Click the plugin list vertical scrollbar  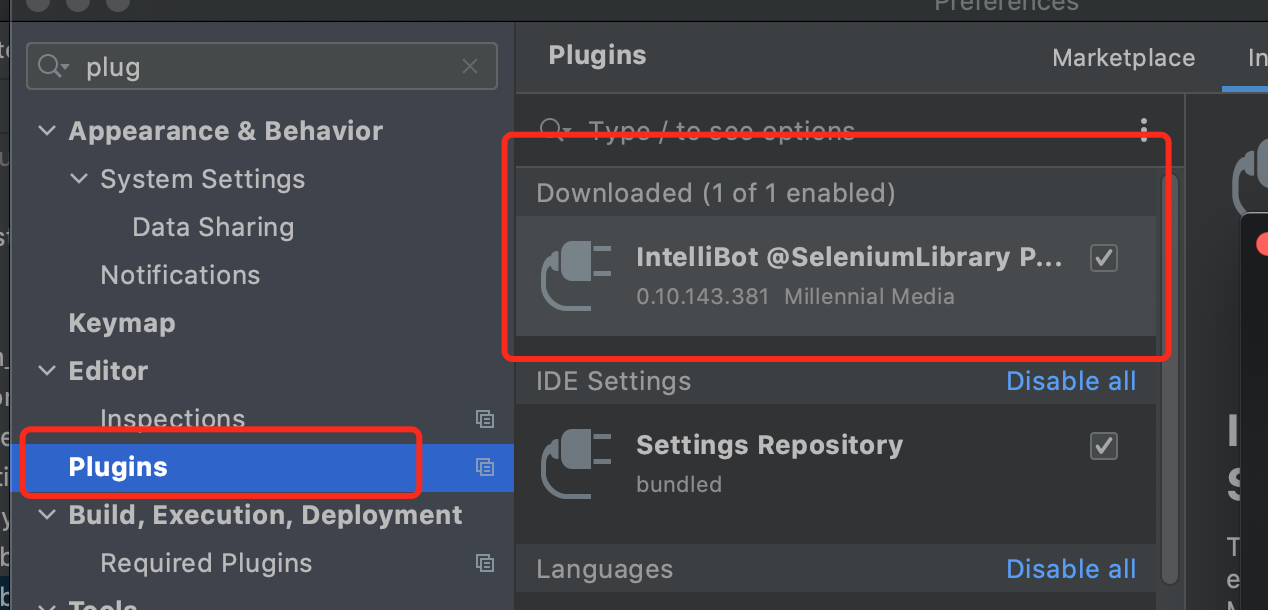click(x=1169, y=380)
